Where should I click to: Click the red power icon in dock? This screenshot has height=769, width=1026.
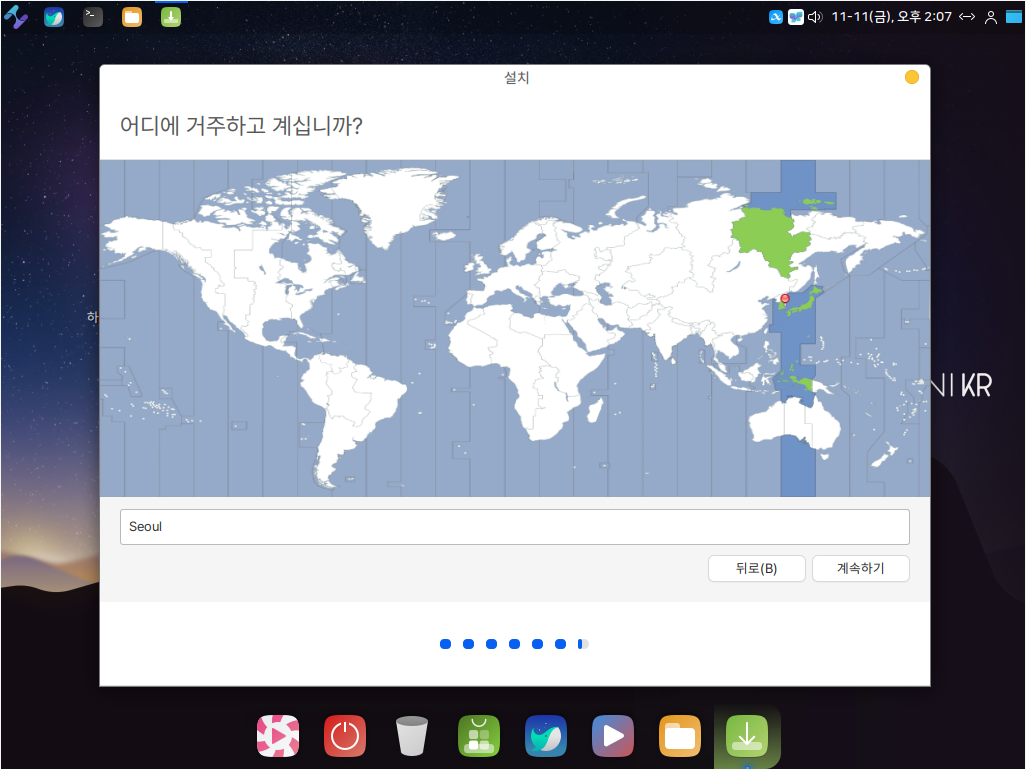point(345,736)
